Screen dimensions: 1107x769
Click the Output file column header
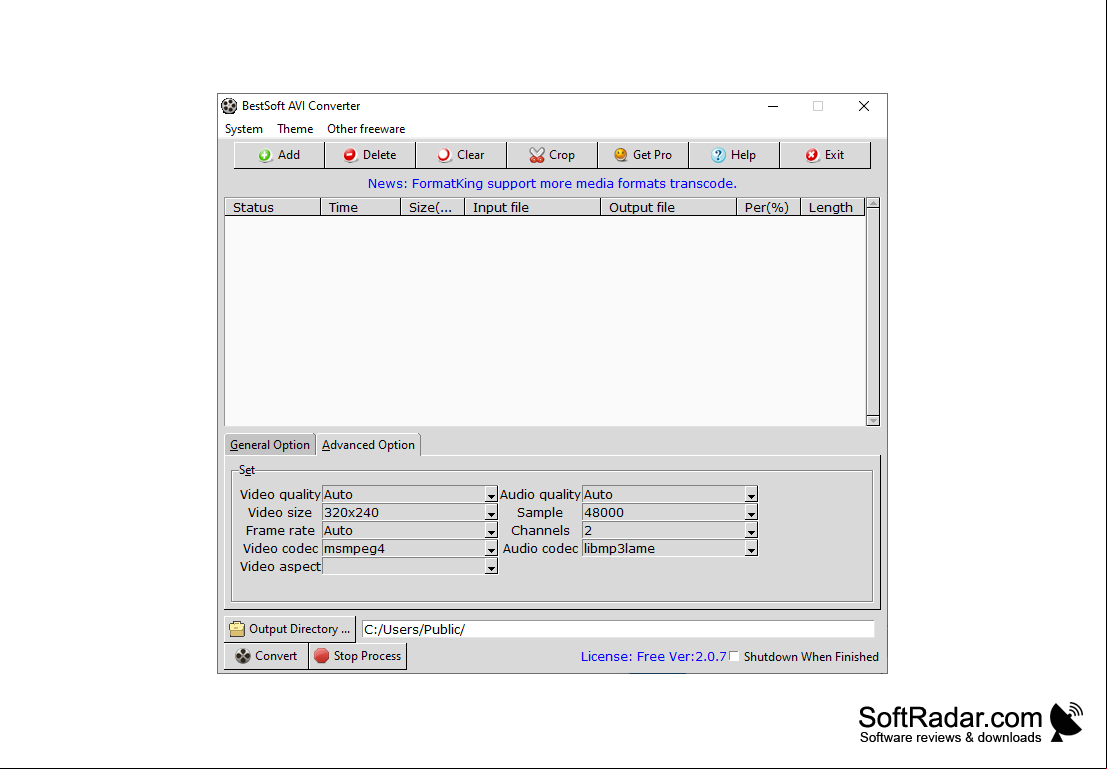click(x=669, y=207)
